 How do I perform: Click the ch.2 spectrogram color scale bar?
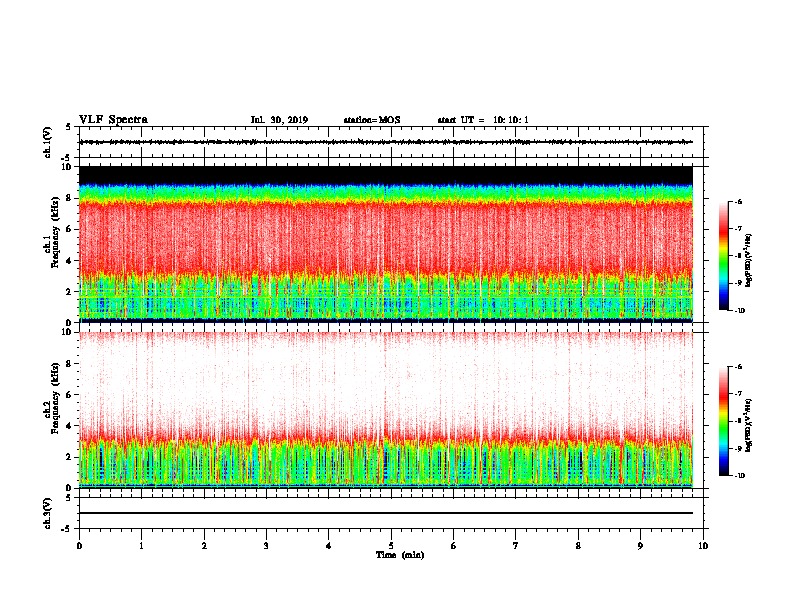click(723, 421)
